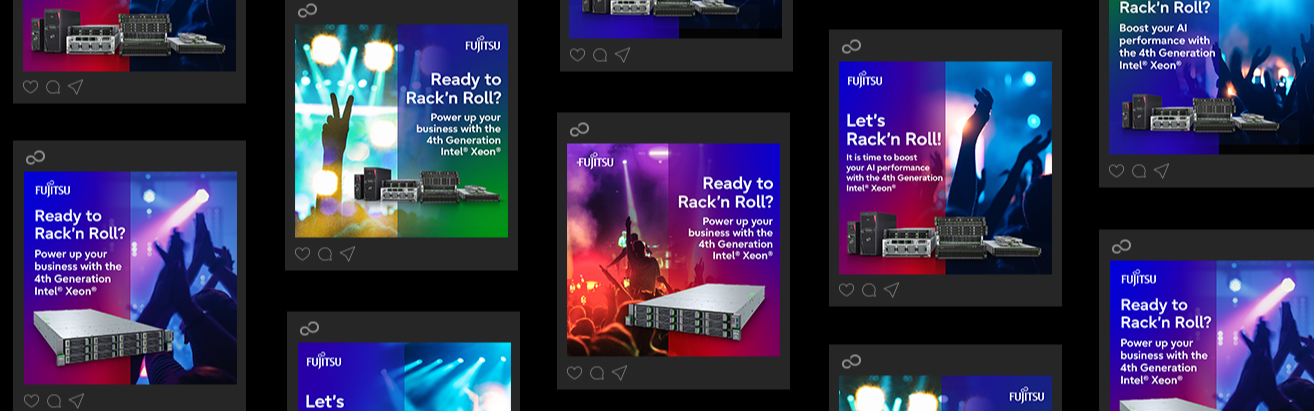This screenshot has height=411, width=1314.
Task: Click Fujitsu logo in purple concert guitarist ad
Action: pos(593,162)
